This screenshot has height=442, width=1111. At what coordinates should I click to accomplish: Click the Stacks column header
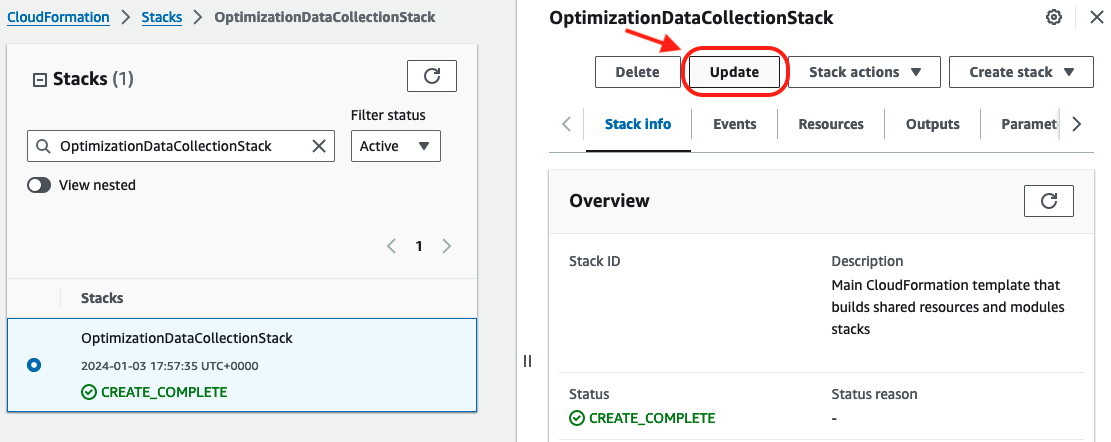pyautogui.click(x=102, y=298)
